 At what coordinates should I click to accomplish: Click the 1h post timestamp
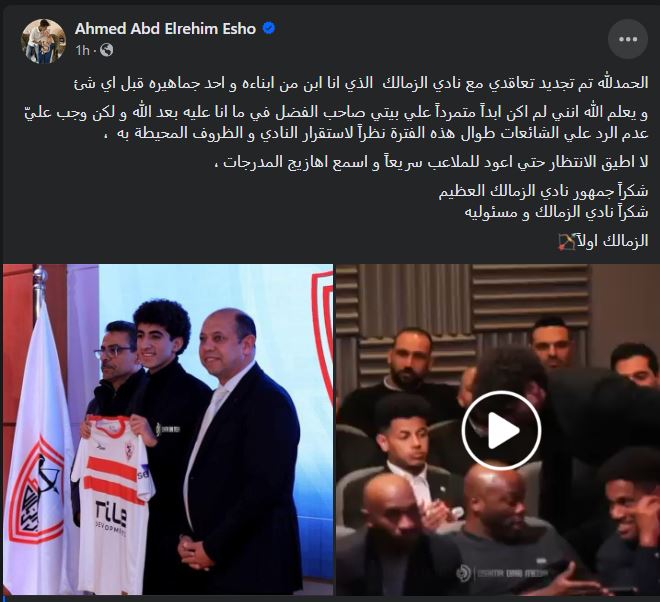82,51
